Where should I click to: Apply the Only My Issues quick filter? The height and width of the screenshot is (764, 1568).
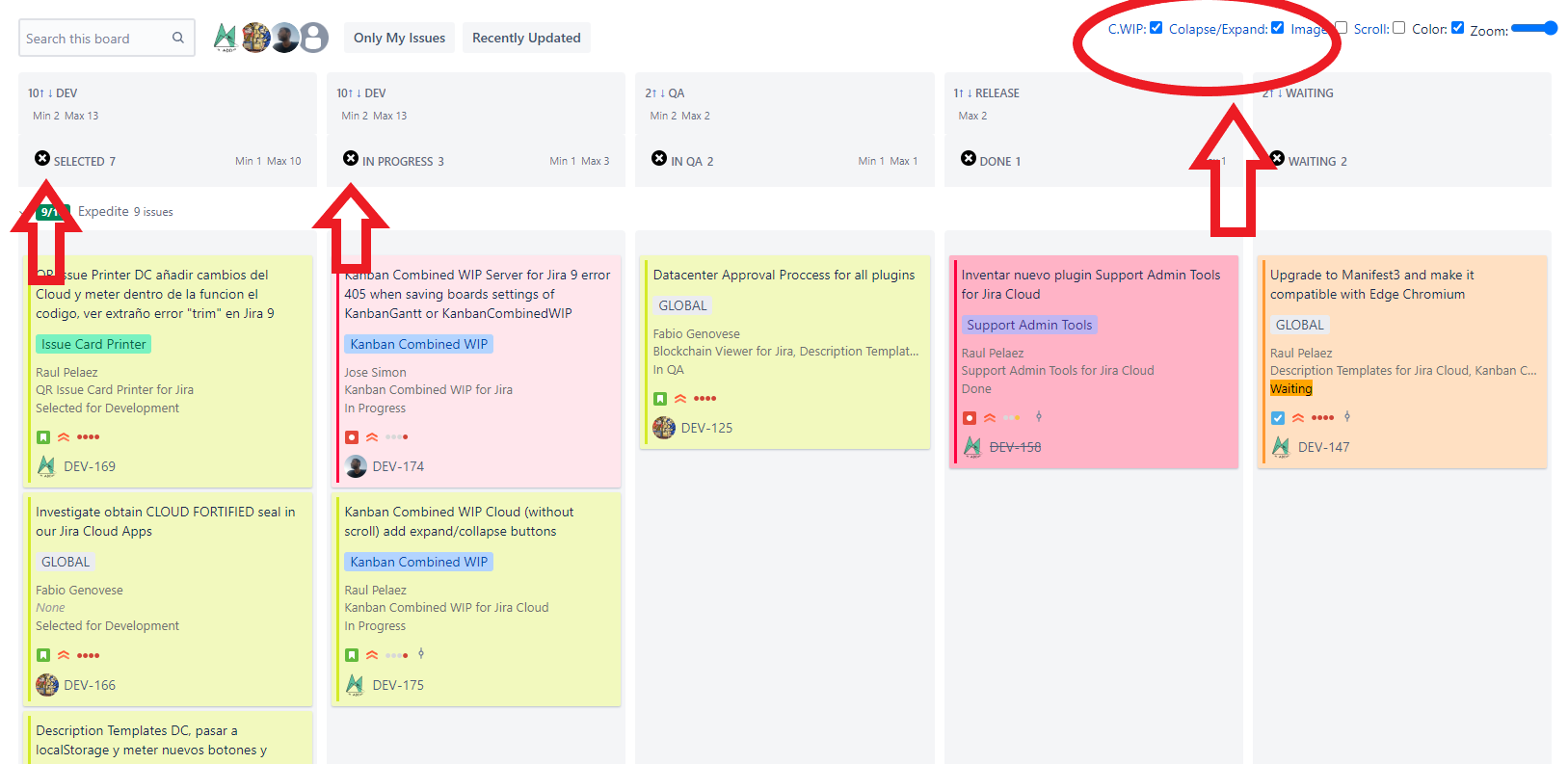pyautogui.click(x=399, y=39)
